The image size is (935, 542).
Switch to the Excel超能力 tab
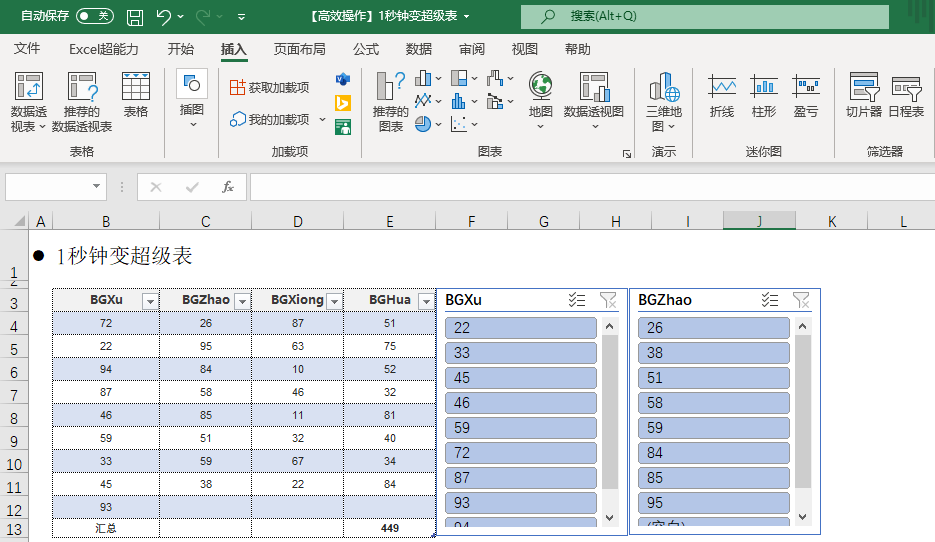pos(104,49)
